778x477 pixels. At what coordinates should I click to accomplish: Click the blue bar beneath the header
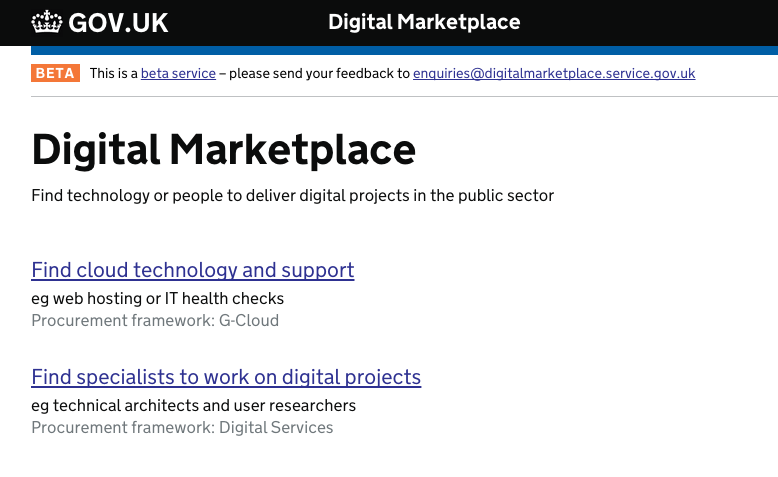[x=404, y=50]
